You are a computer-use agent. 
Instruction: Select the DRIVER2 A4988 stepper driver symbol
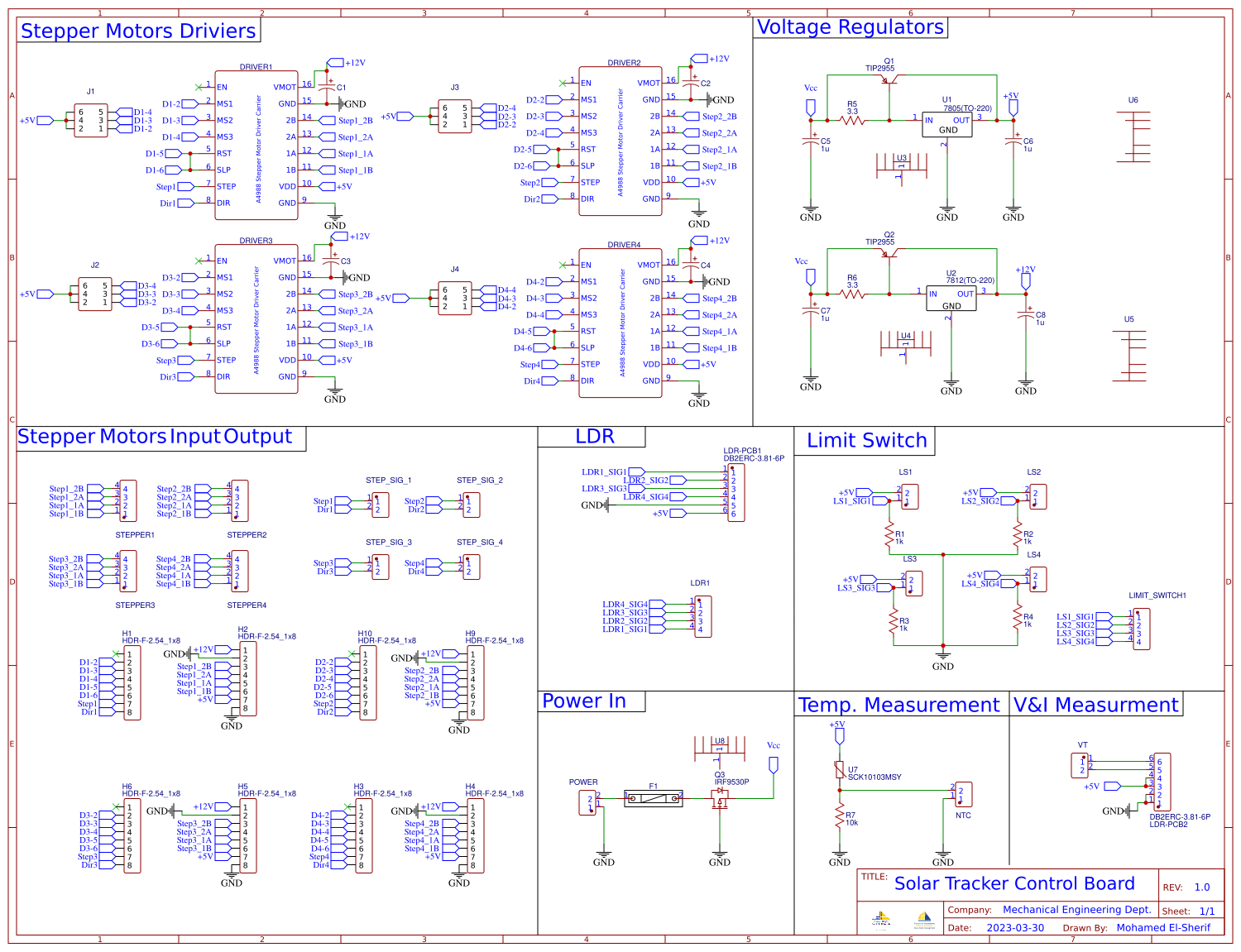pyautogui.click(x=620, y=141)
